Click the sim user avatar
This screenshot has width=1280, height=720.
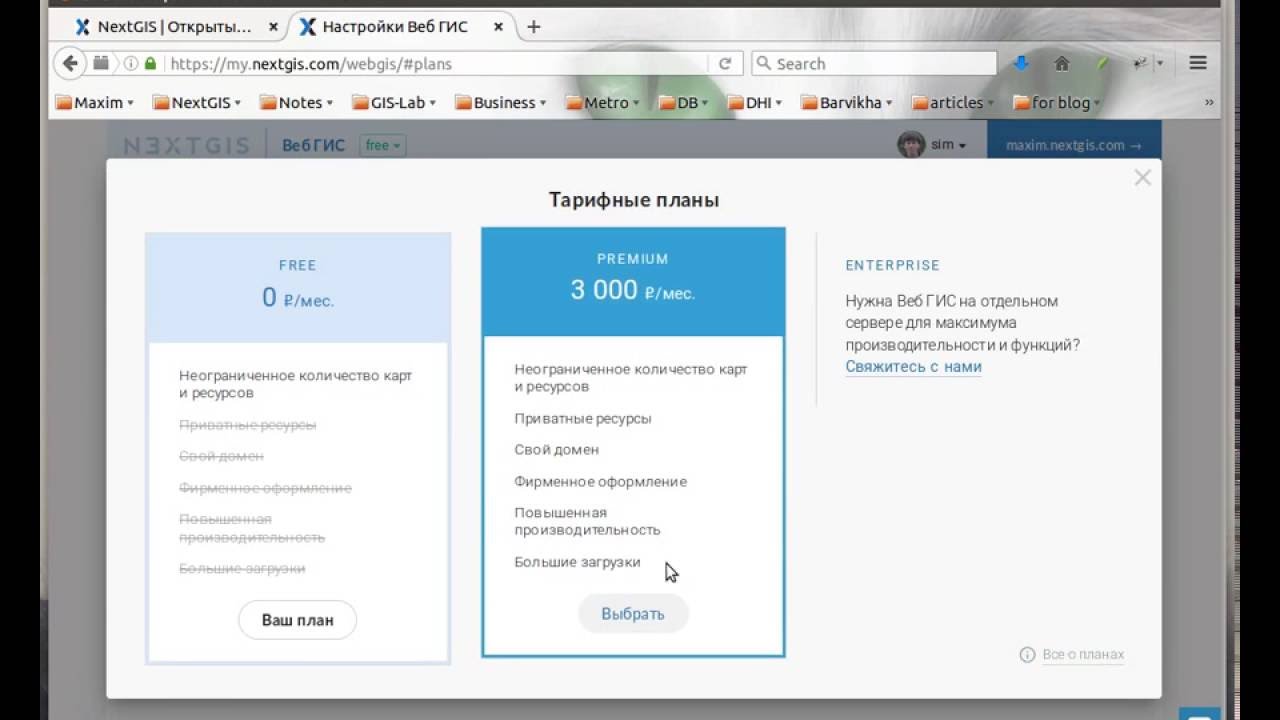(911, 145)
